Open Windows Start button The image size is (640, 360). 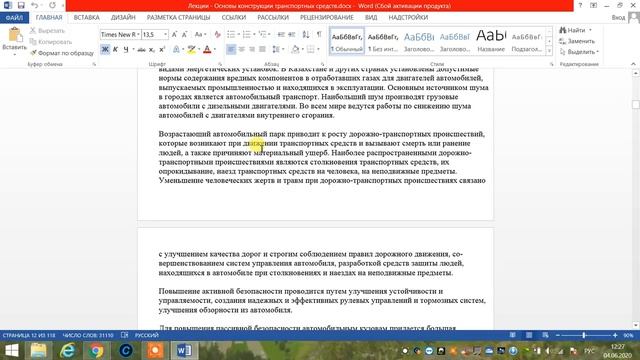click(x=12, y=351)
